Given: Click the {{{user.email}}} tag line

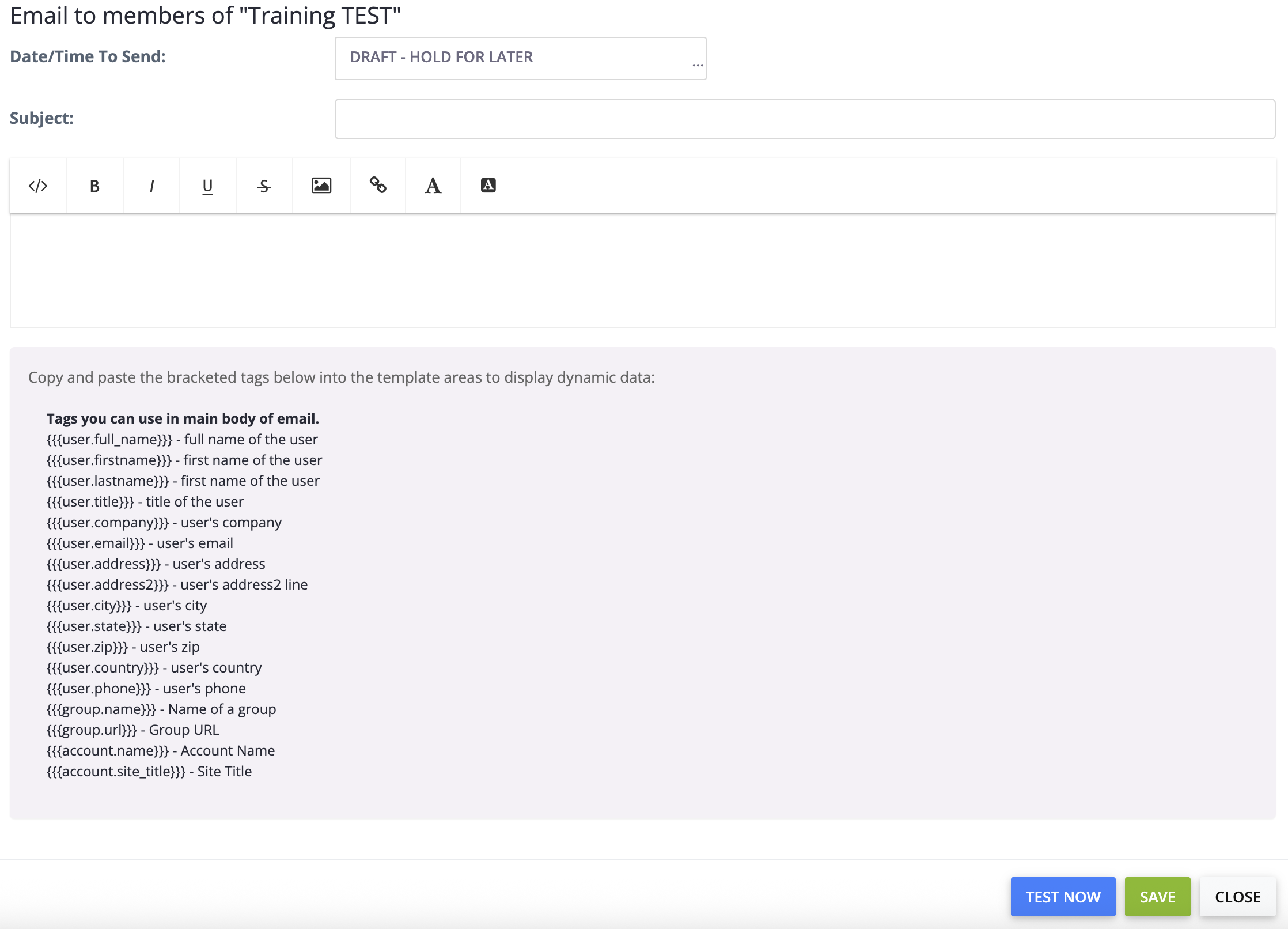Looking at the screenshot, I should [x=140, y=543].
